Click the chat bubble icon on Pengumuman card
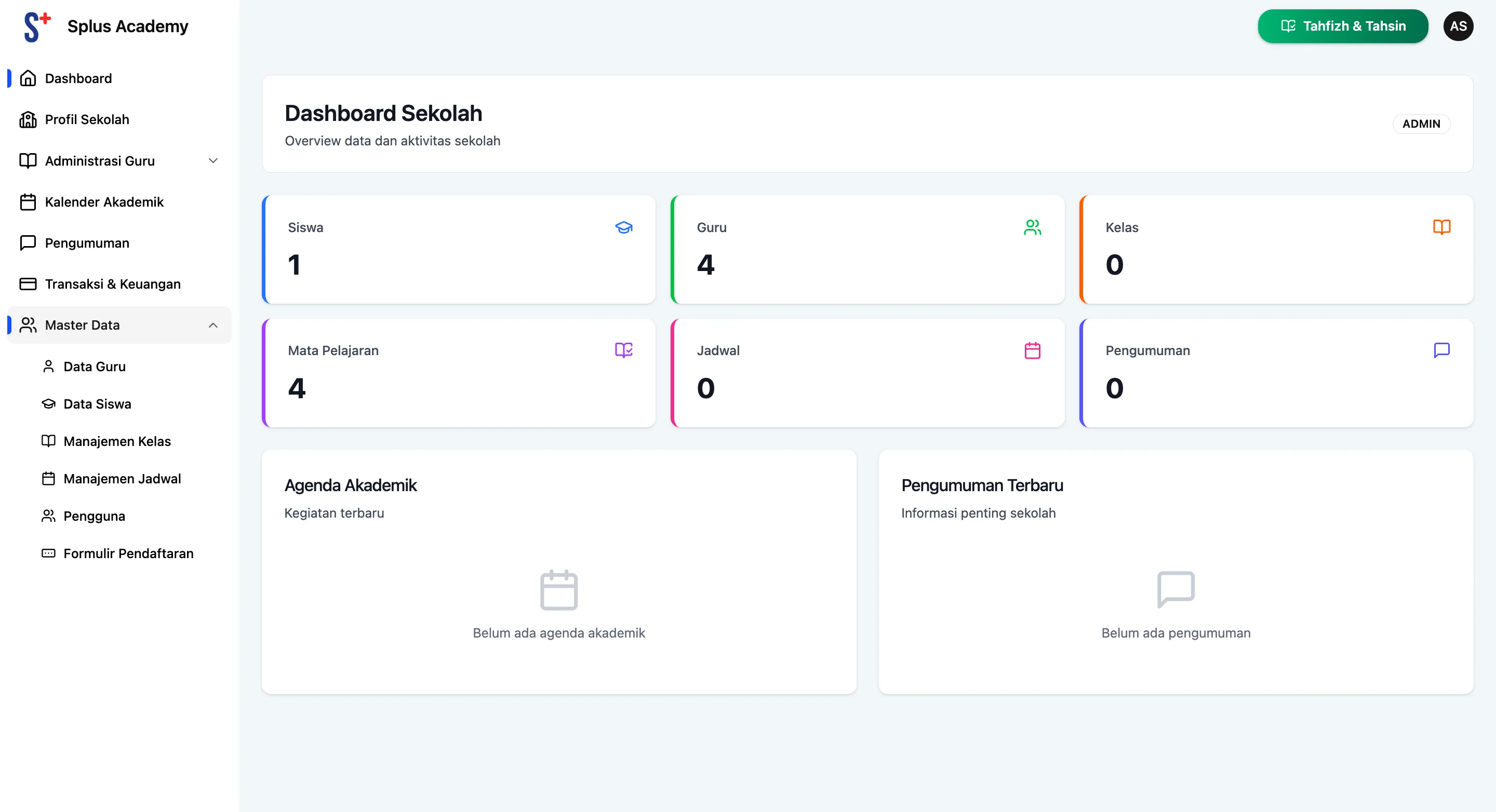 tap(1441, 350)
